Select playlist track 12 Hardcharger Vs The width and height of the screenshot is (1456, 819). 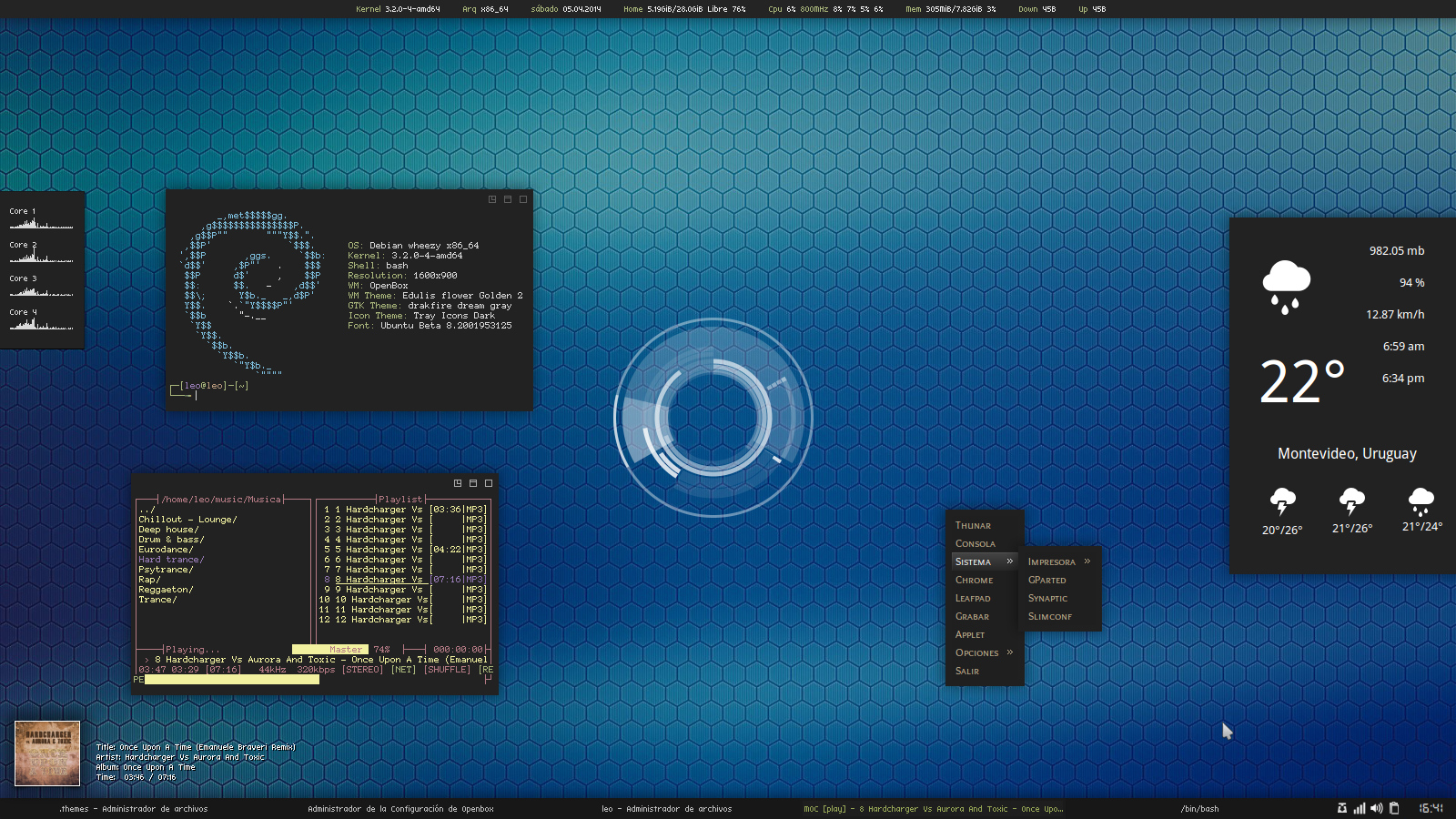(403, 620)
